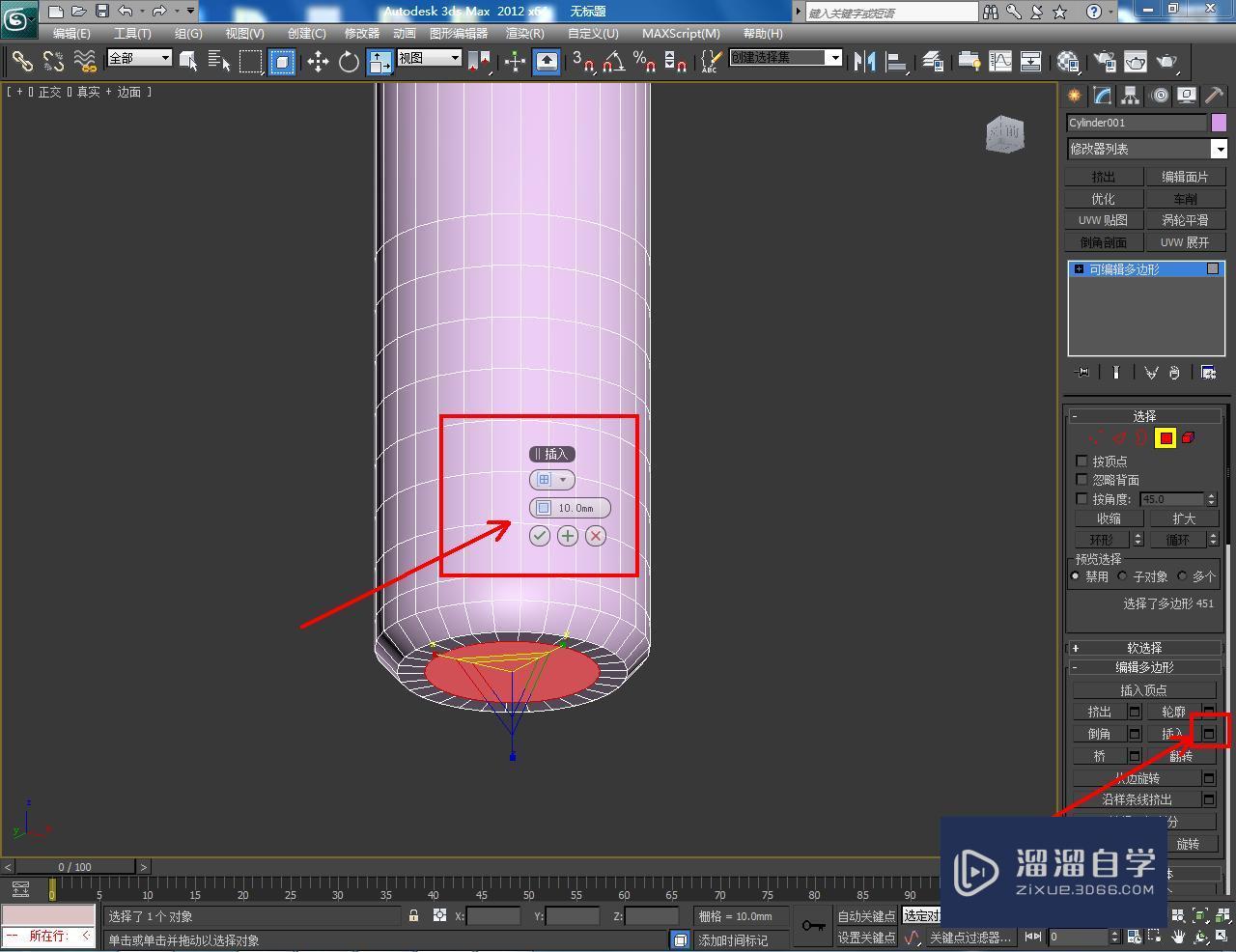The image size is (1236, 952).
Task: Choose Rectangular Selection Region tool
Action: 250,62
